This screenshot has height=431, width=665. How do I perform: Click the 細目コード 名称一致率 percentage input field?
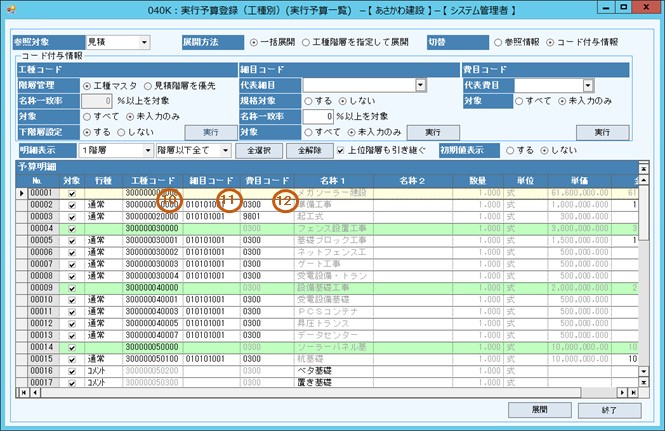click(x=319, y=117)
